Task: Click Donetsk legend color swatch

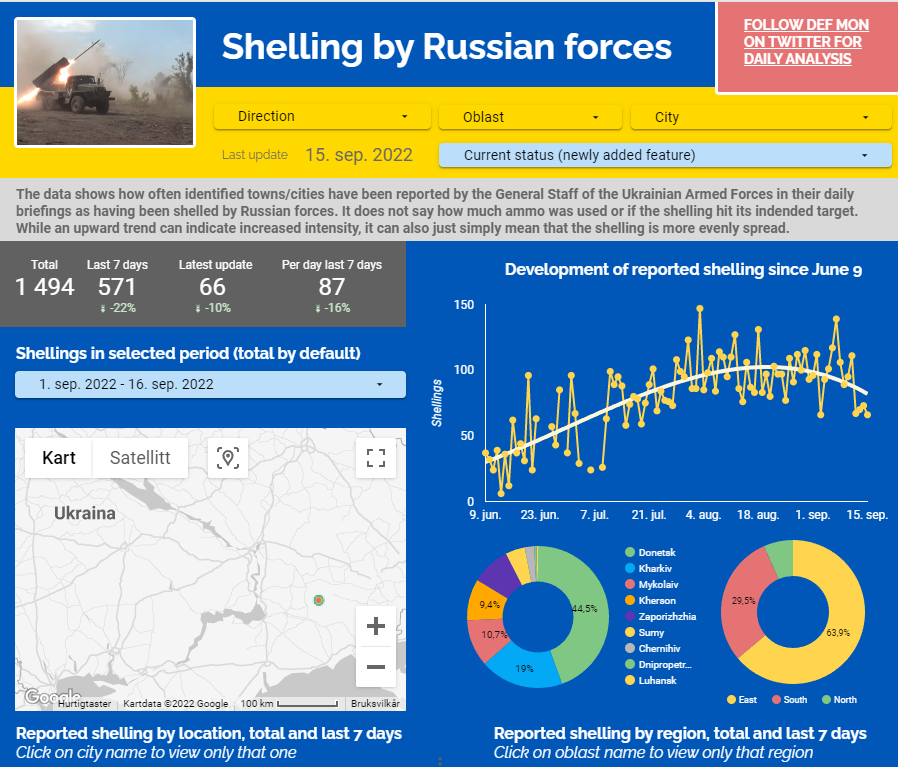Action: tap(630, 552)
